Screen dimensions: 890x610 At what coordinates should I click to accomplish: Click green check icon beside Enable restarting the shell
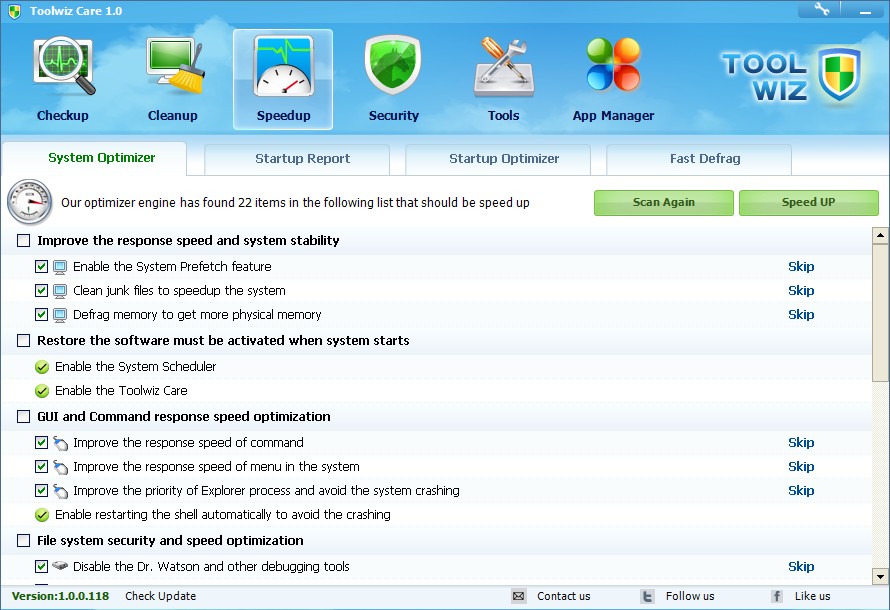pyautogui.click(x=42, y=515)
